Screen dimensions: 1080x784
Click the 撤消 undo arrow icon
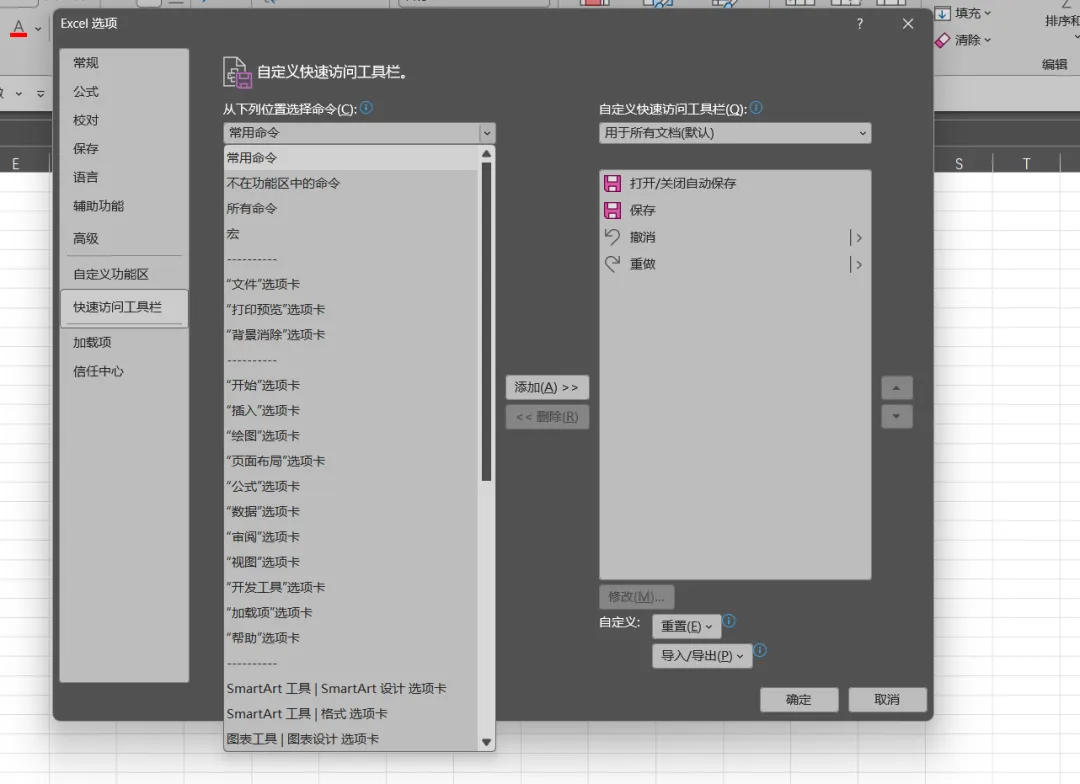pos(612,237)
